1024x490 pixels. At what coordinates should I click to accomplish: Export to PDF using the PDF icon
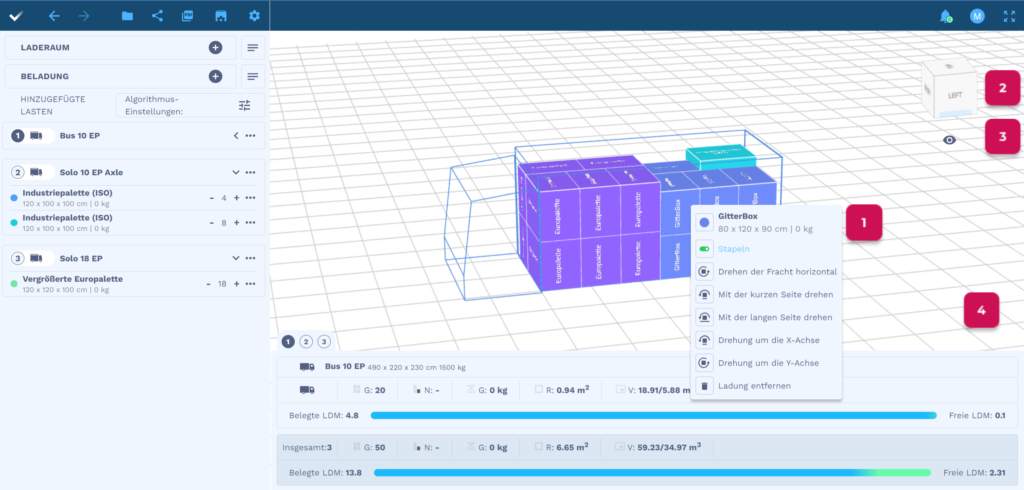[187, 16]
